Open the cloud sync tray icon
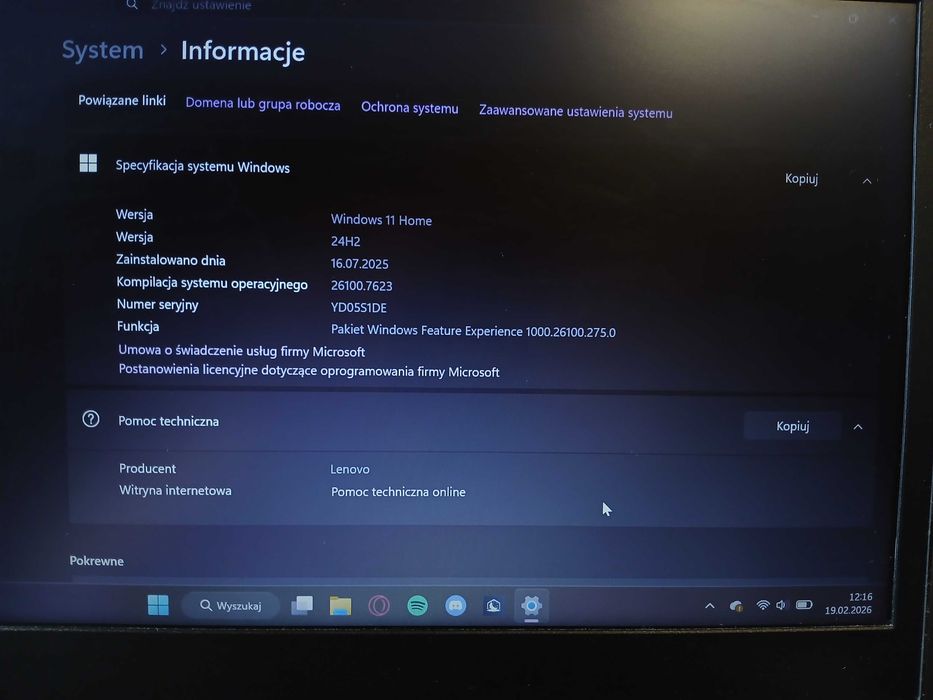 [737, 606]
